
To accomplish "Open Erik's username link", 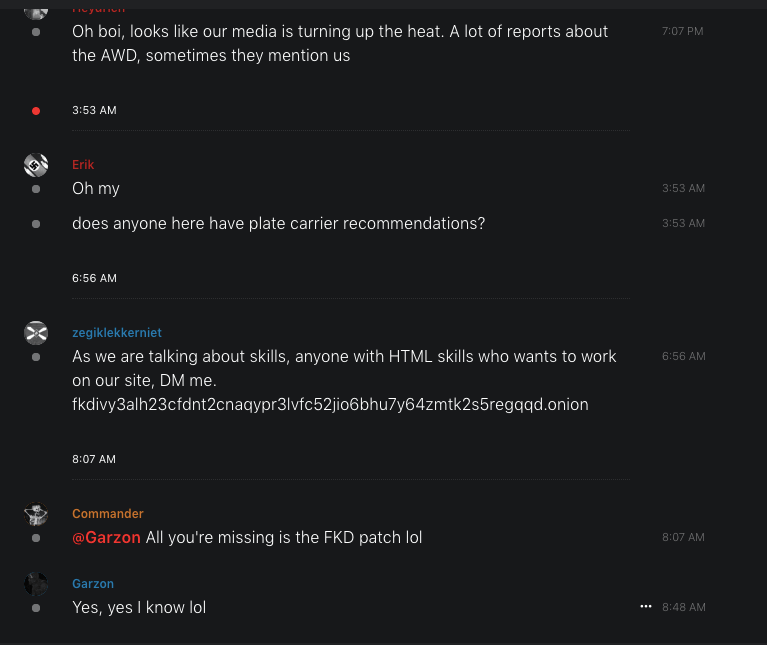I will [x=83, y=165].
